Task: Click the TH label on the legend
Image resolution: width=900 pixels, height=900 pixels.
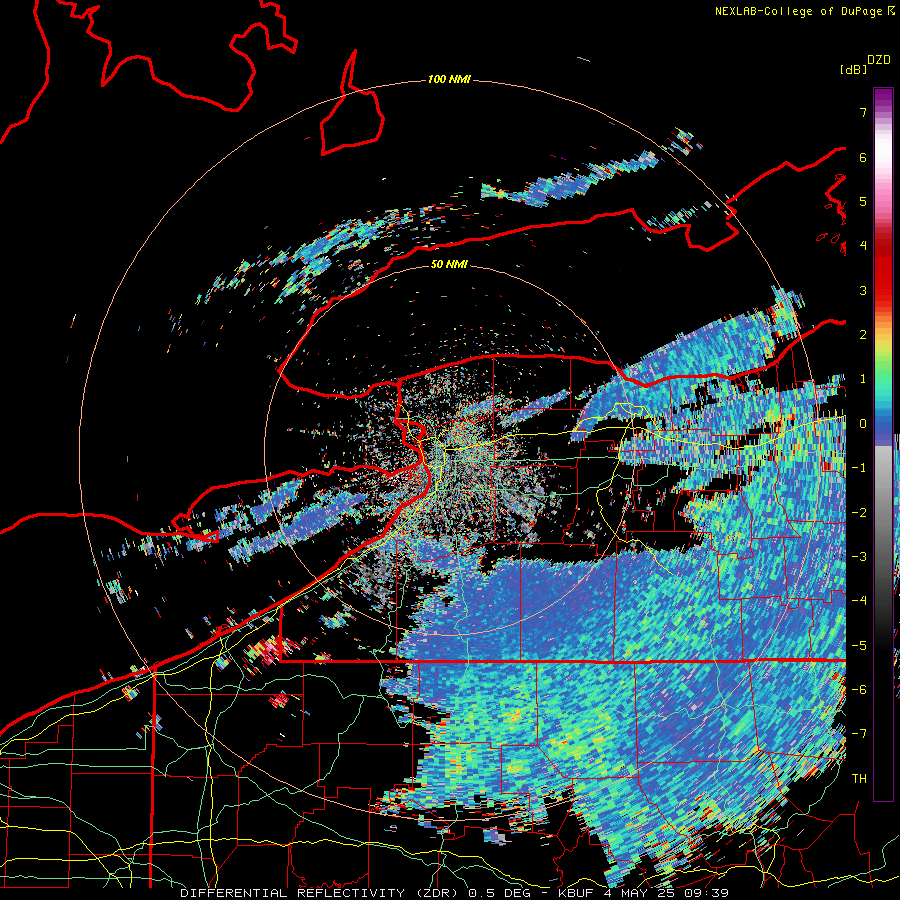Action: click(x=859, y=778)
